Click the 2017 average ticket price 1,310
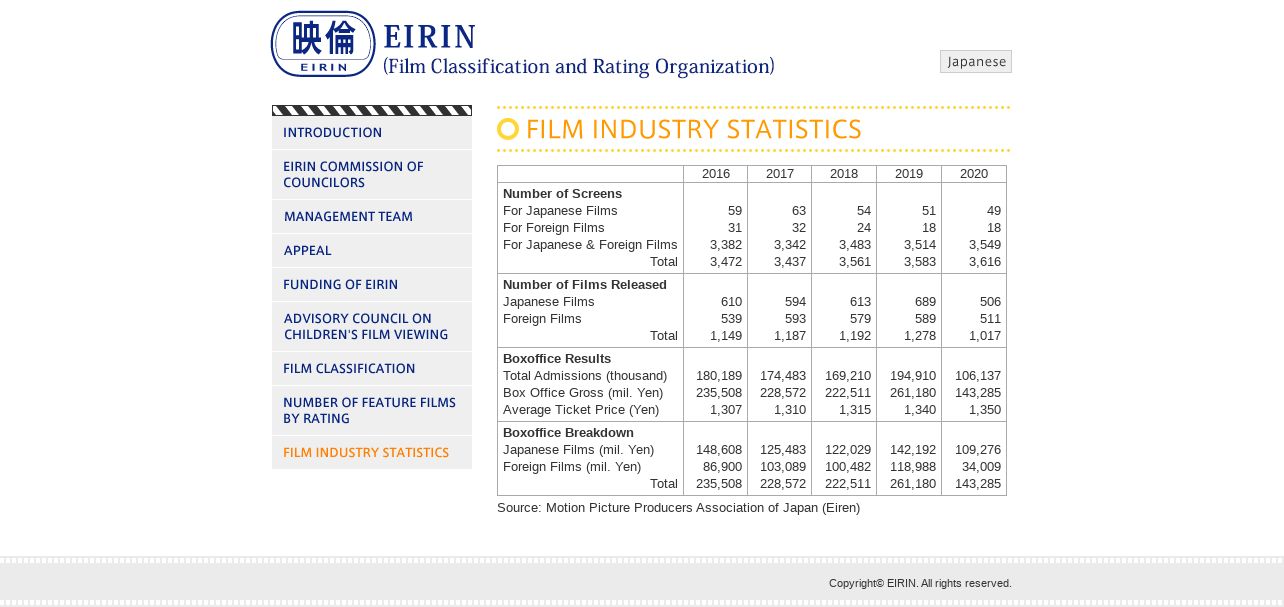 [x=790, y=410]
